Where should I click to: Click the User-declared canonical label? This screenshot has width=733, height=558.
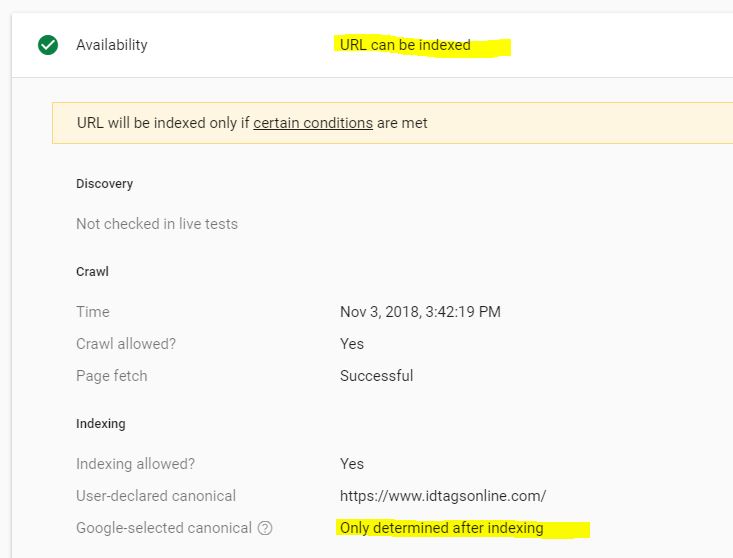(156, 496)
